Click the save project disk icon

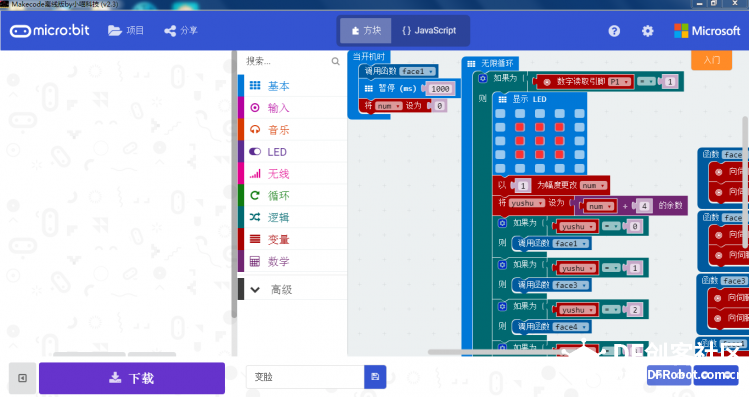click(x=375, y=377)
